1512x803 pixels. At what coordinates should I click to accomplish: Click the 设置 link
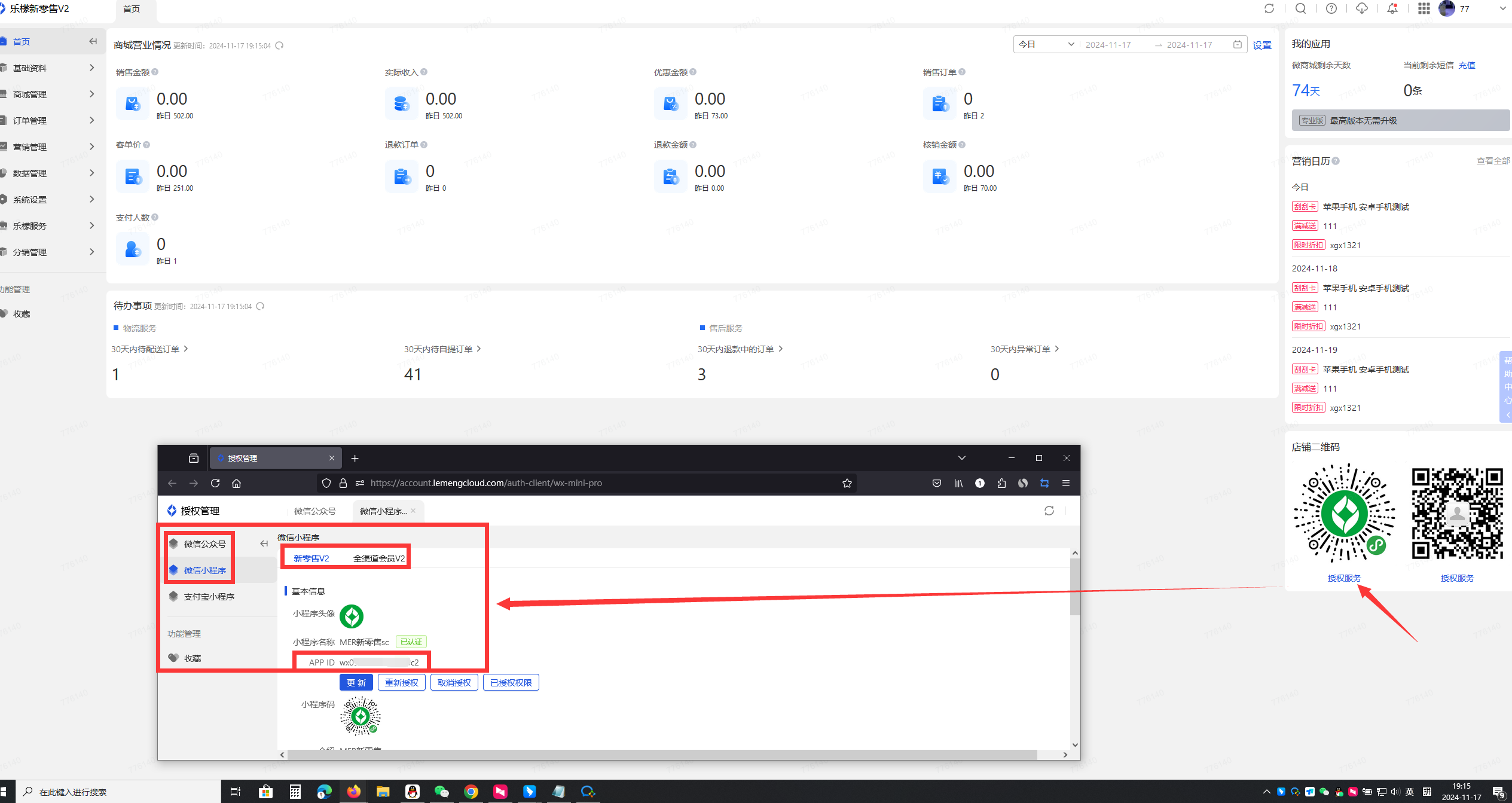point(1262,45)
